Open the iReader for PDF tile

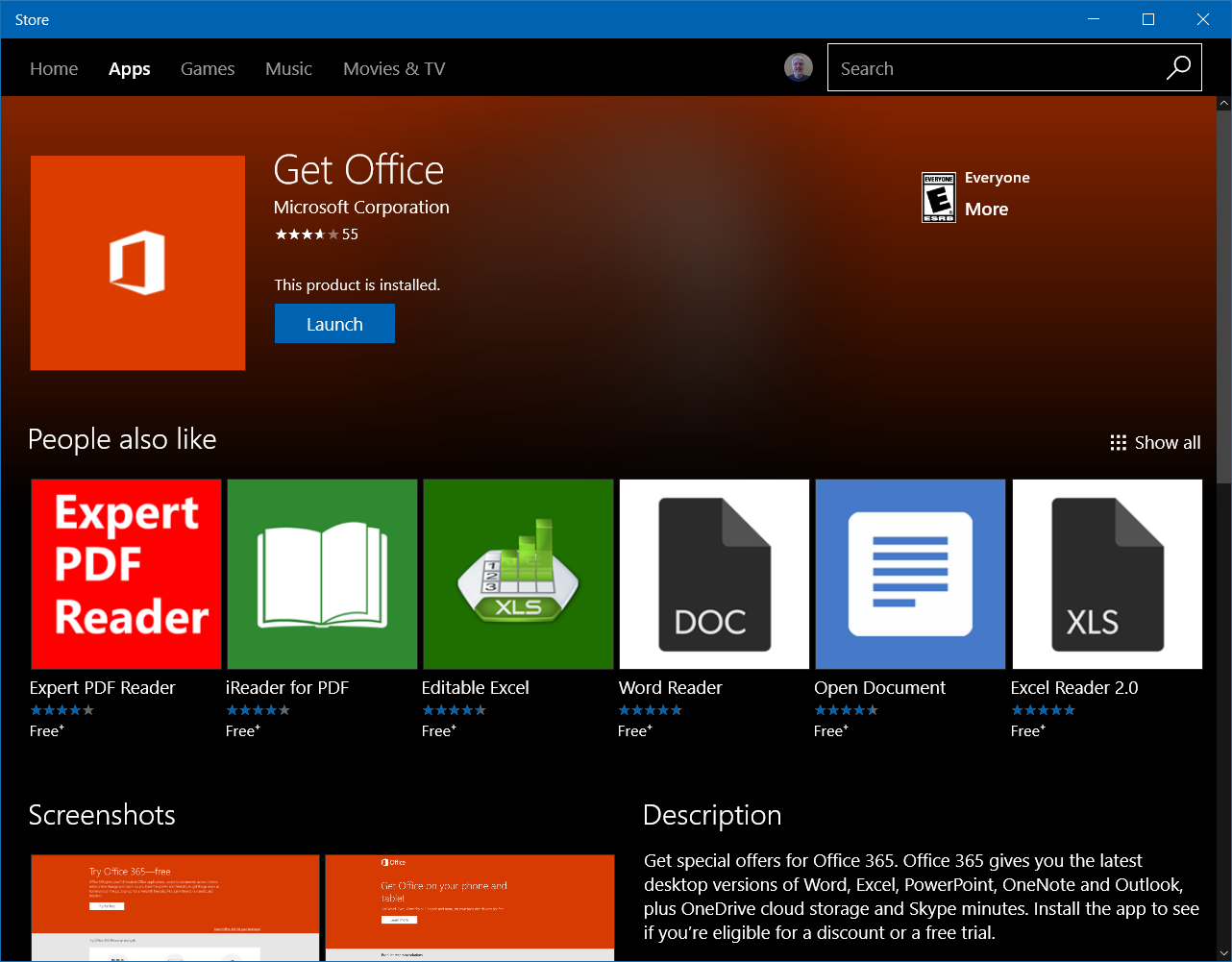tap(322, 574)
